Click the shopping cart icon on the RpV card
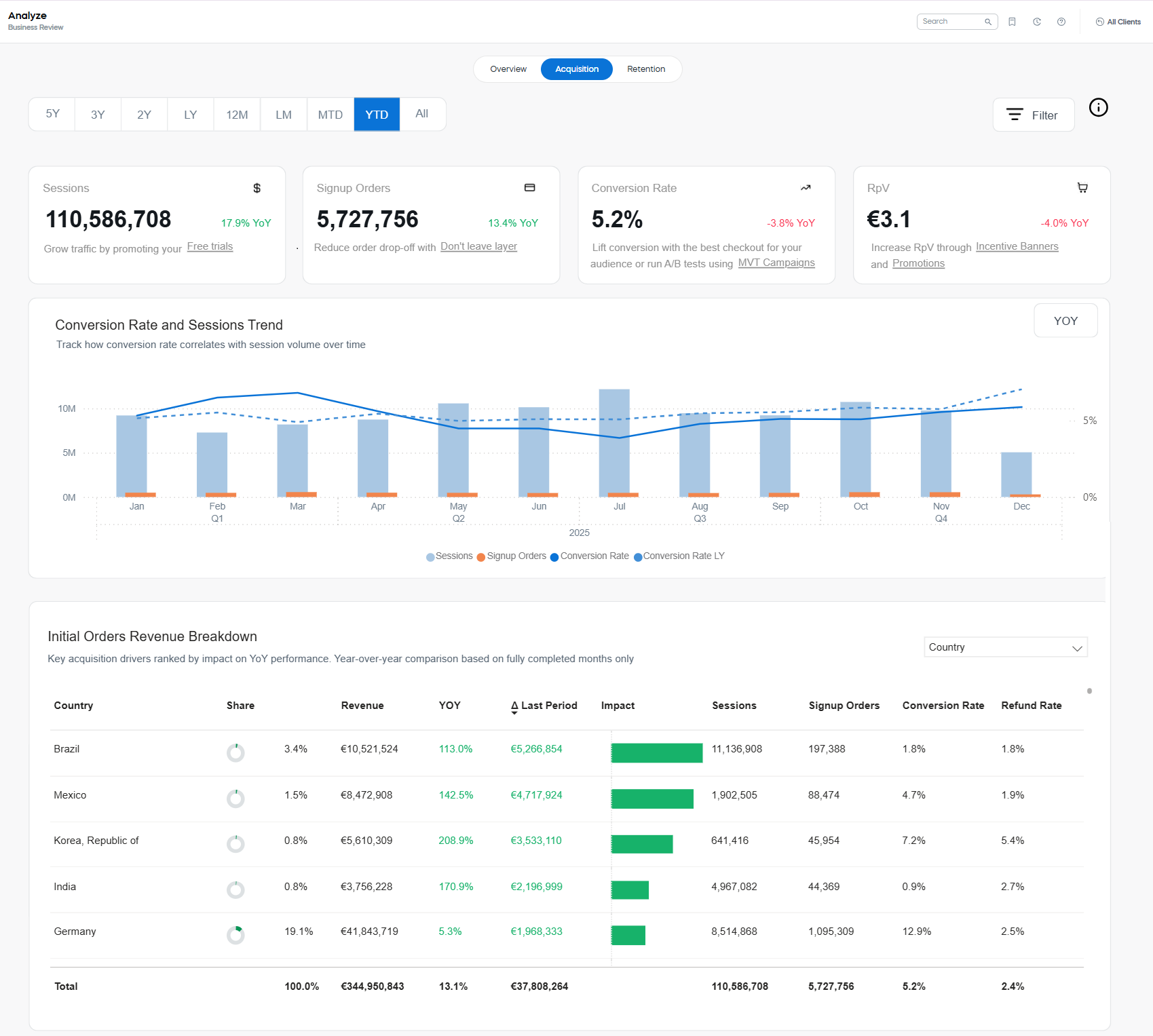 (1081, 187)
